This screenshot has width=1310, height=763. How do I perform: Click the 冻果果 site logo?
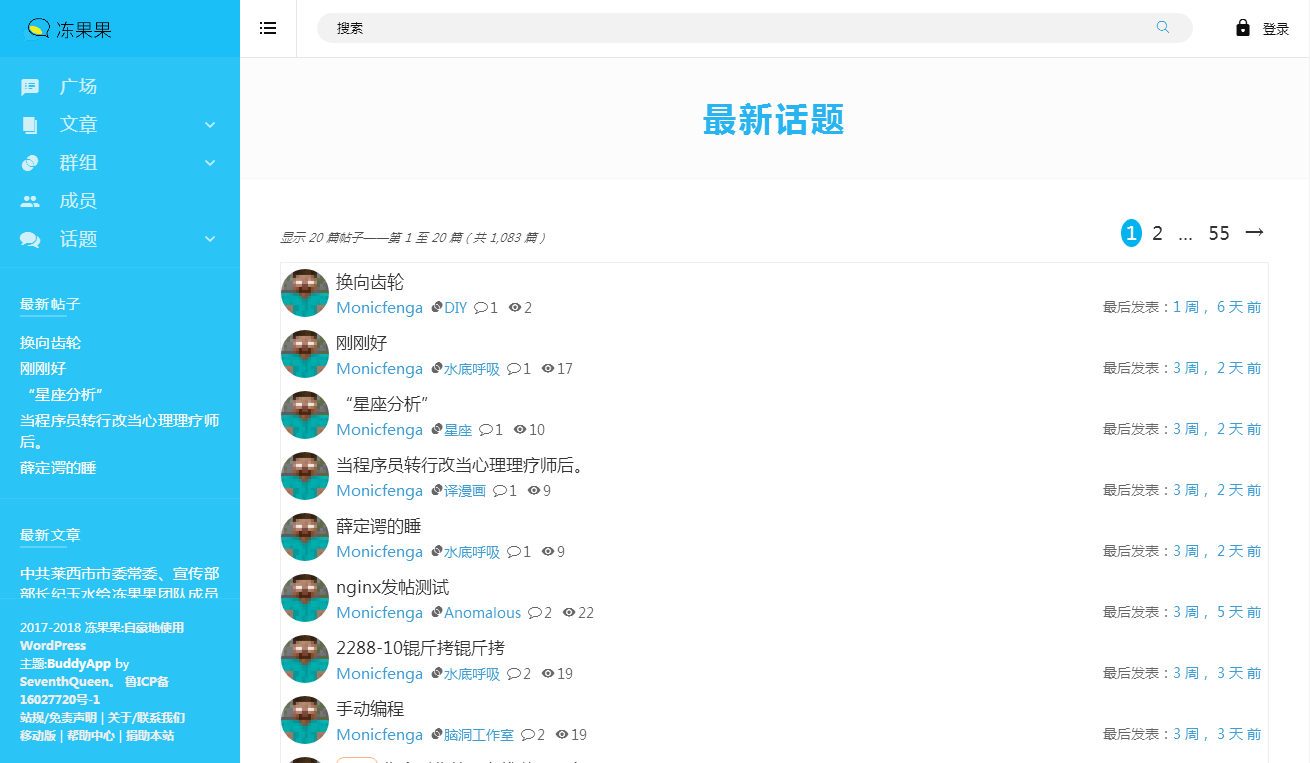click(x=68, y=29)
